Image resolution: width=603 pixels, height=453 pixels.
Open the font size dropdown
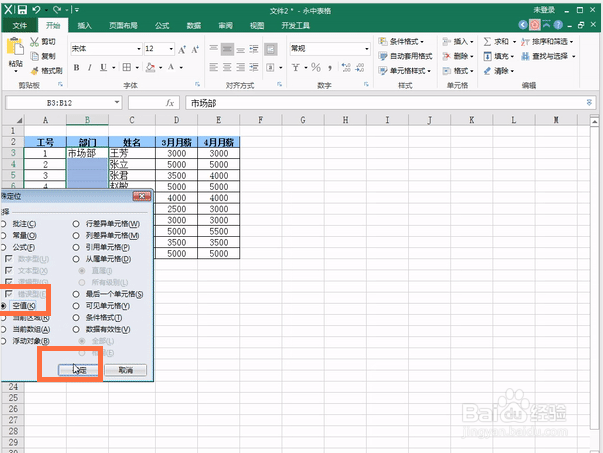coord(171,49)
